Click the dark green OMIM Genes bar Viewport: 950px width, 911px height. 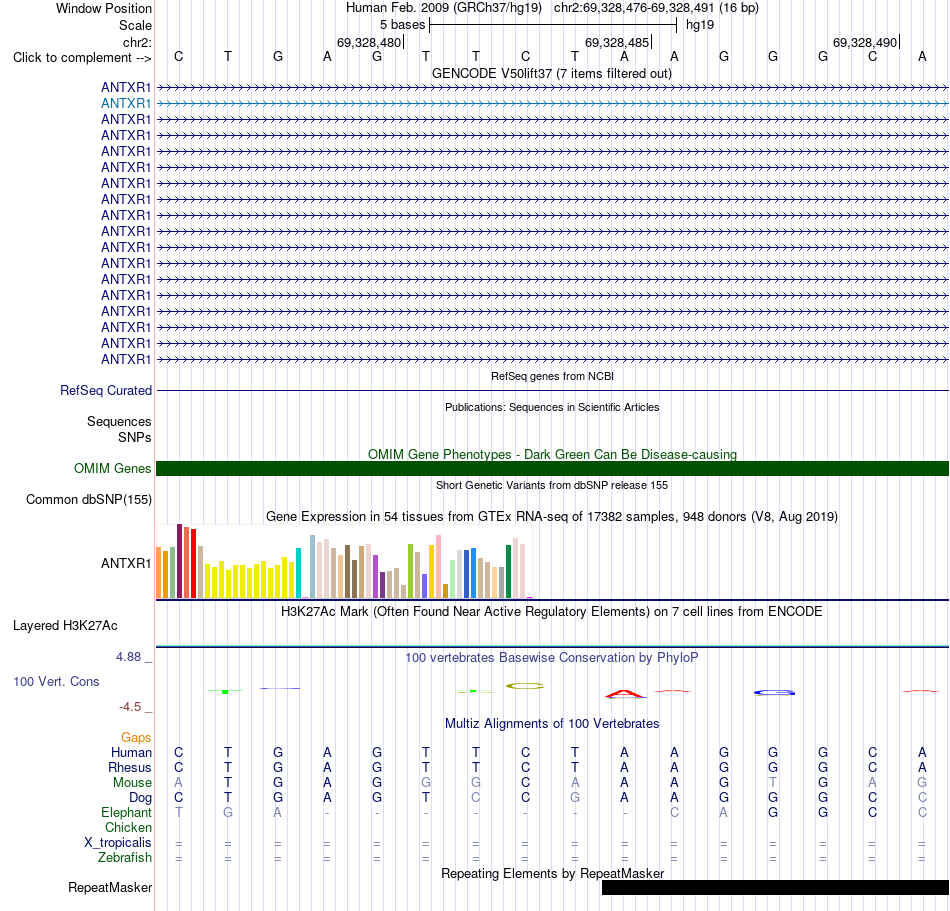click(553, 468)
